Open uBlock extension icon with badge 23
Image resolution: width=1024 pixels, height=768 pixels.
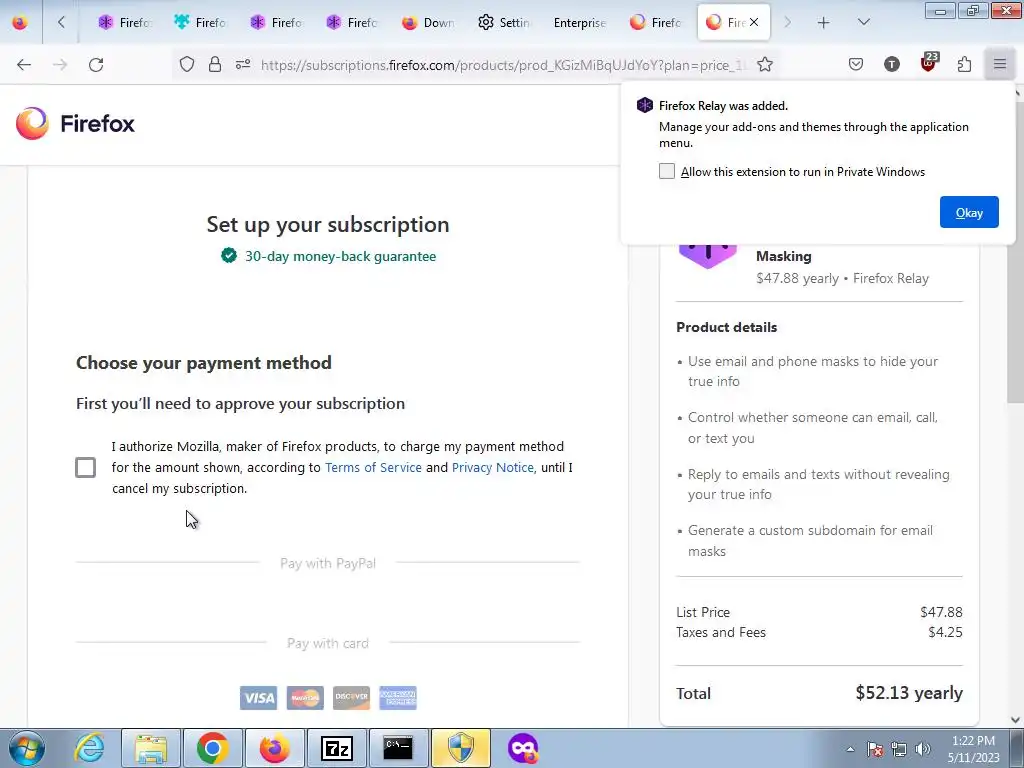pyautogui.click(x=929, y=62)
